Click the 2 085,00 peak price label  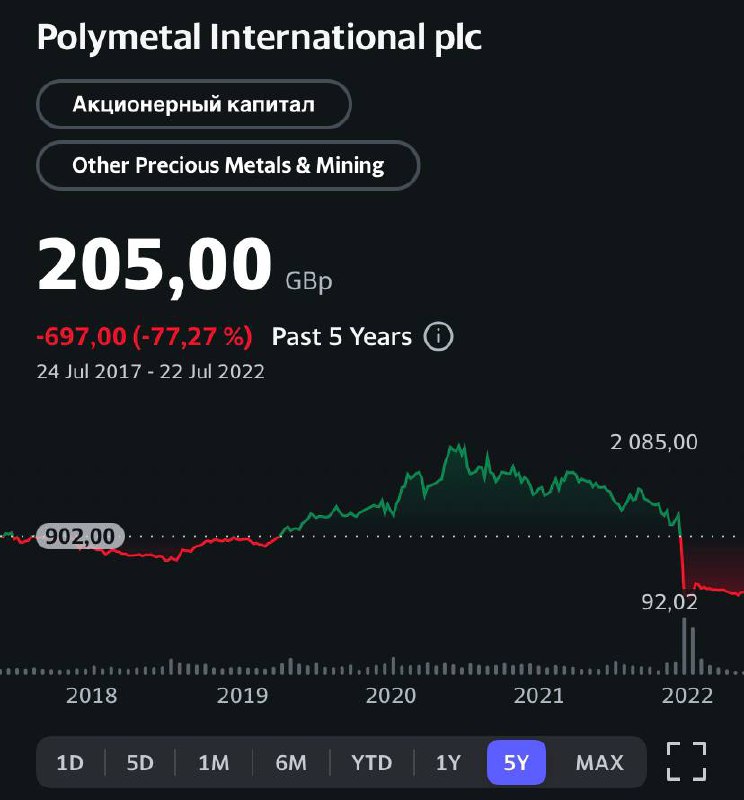(x=654, y=442)
